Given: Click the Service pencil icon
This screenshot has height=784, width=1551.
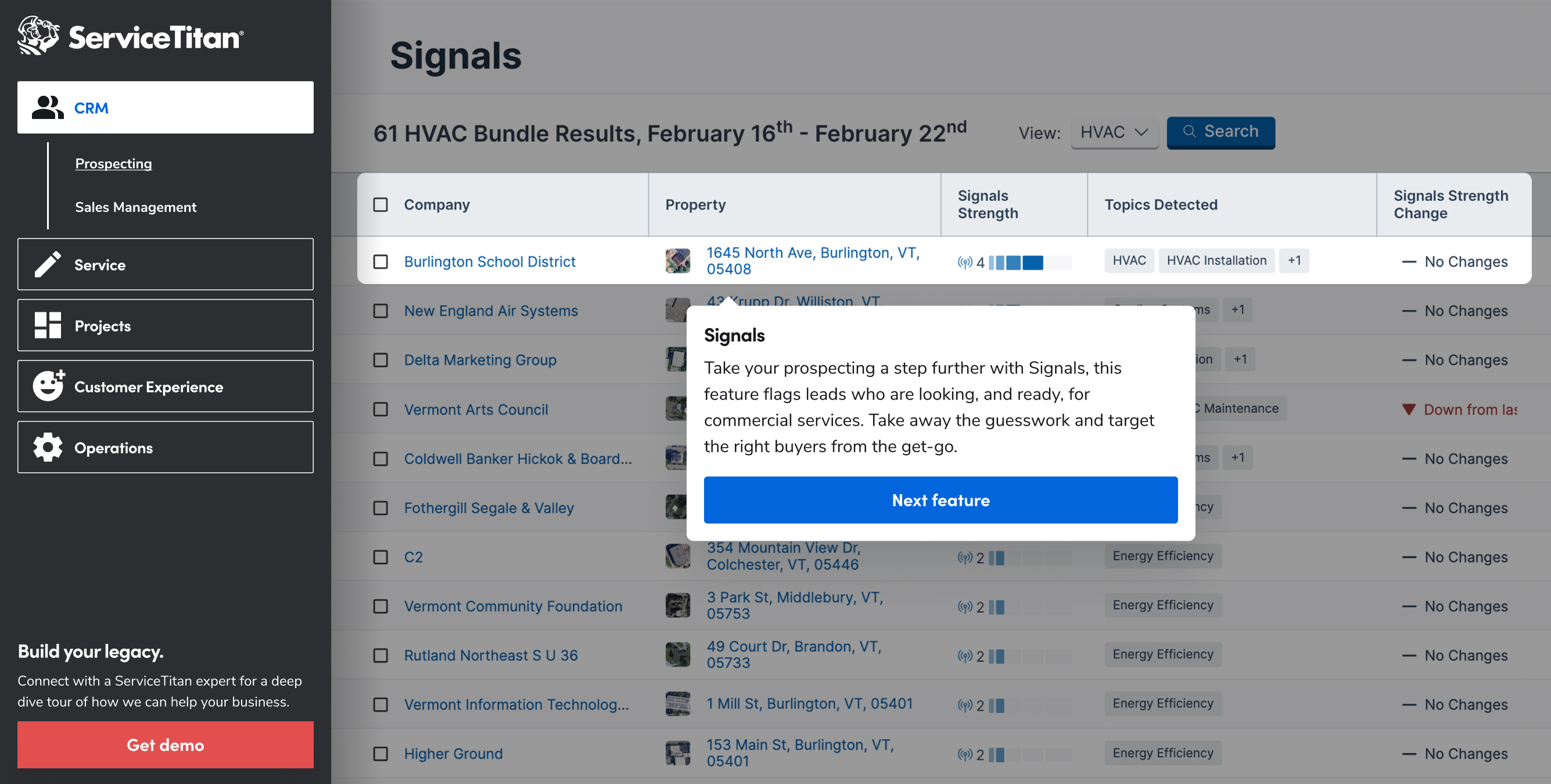Looking at the screenshot, I should pos(48,265).
